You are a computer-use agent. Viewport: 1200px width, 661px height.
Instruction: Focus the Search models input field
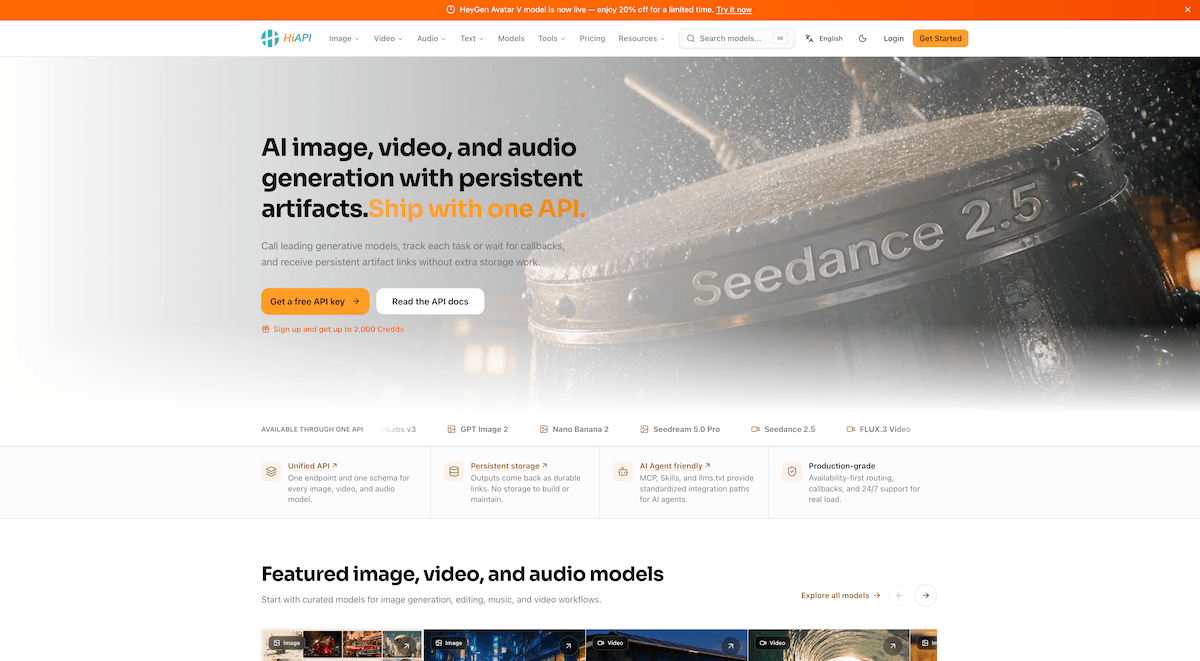click(736, 38)
